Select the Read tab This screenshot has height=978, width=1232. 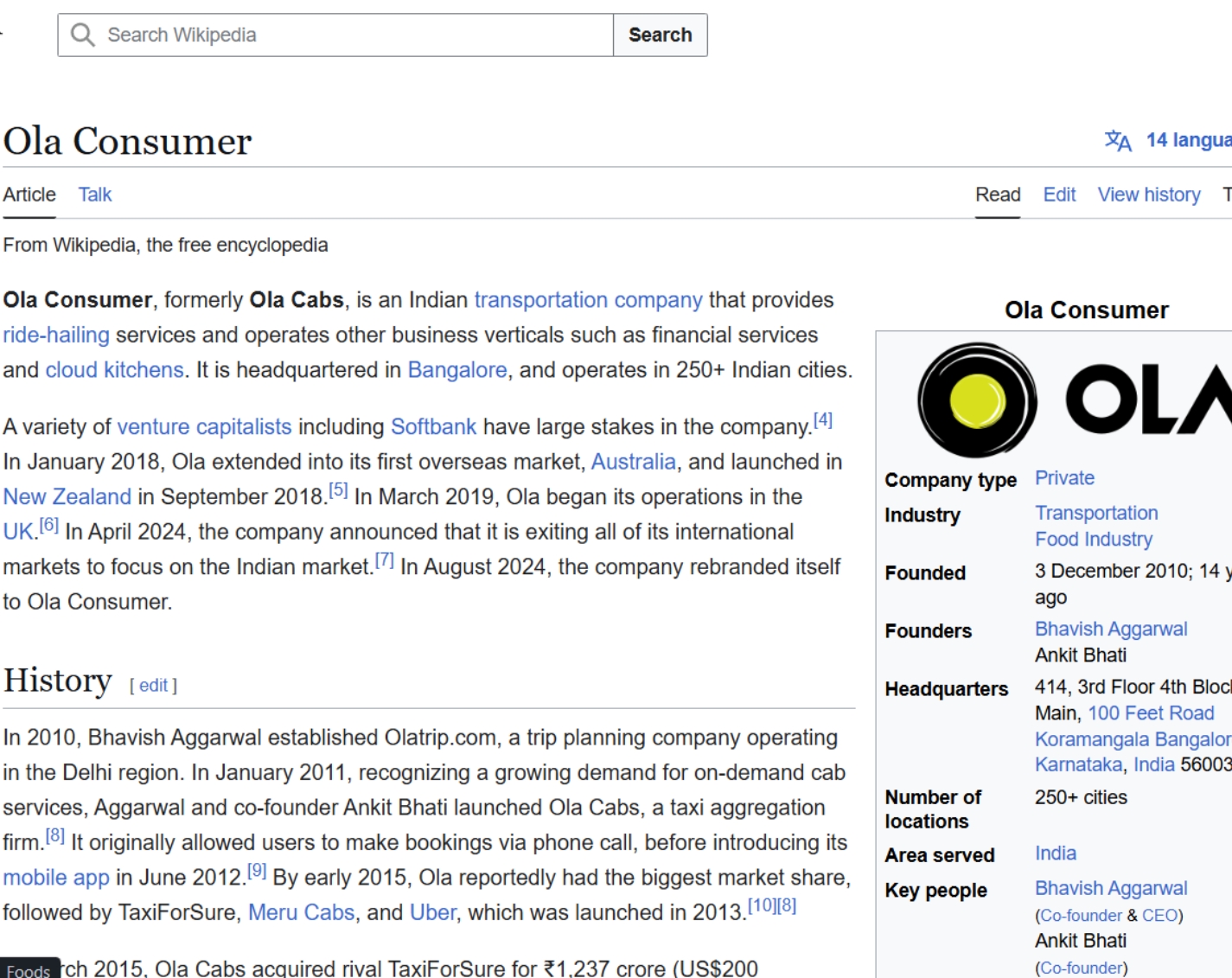[998, 195]
